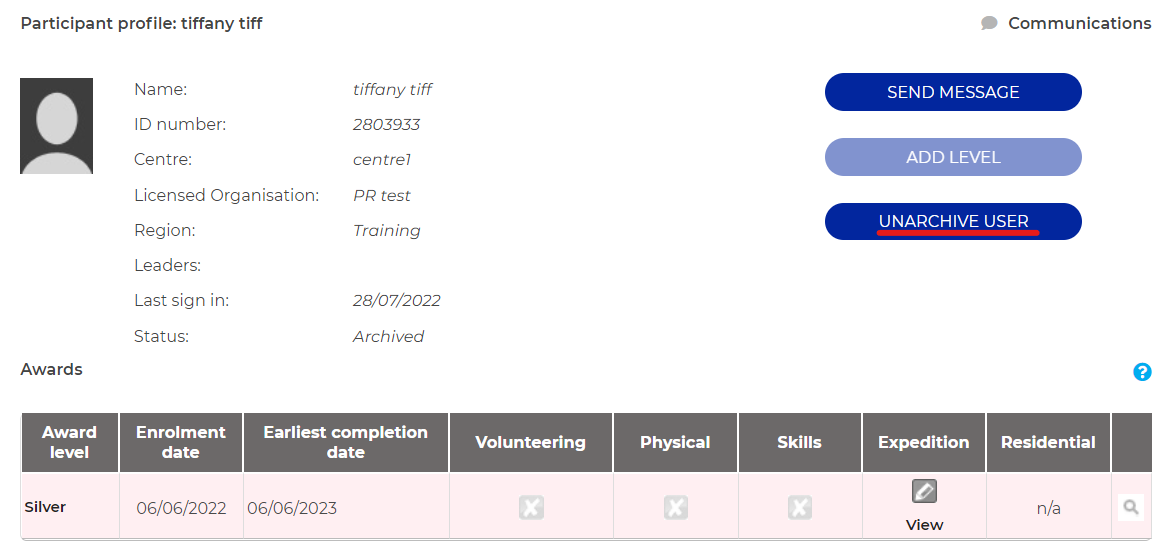Select the Award level column header

point(70,442)
